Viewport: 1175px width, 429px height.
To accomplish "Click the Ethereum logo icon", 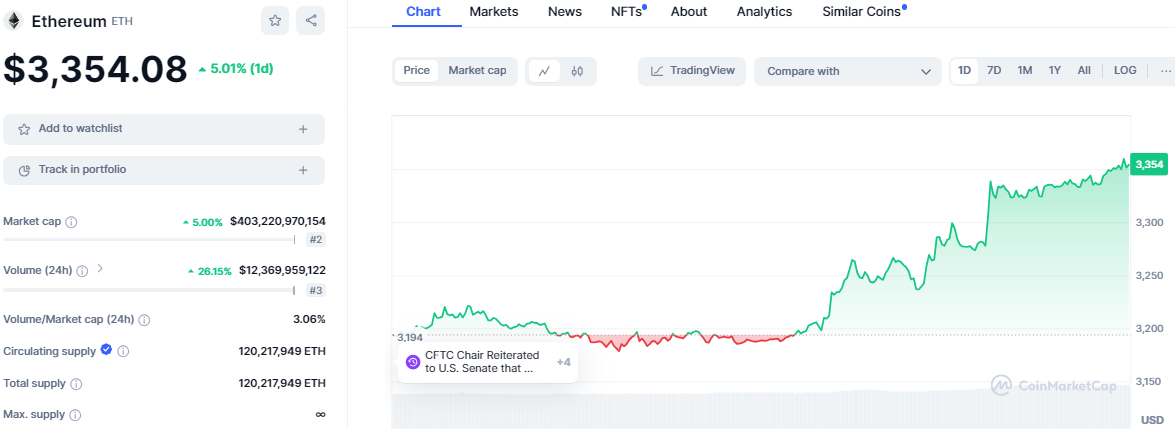I will [x=13, y=21].
